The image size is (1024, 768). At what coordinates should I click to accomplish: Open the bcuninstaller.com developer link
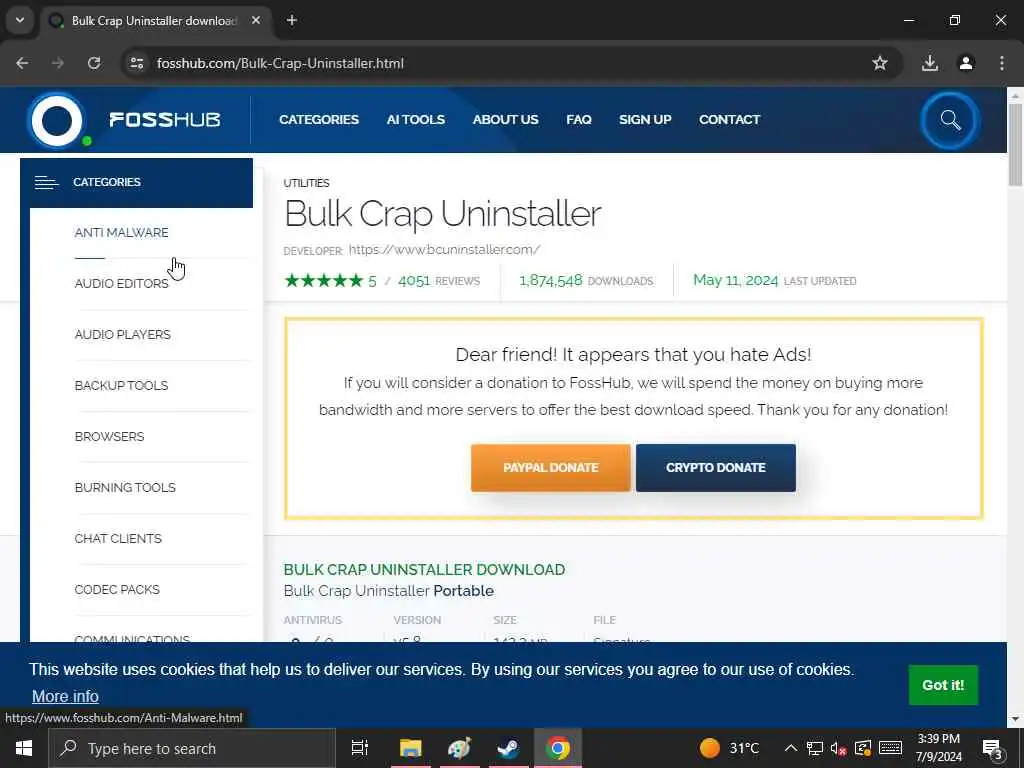(x=444, y=249)
